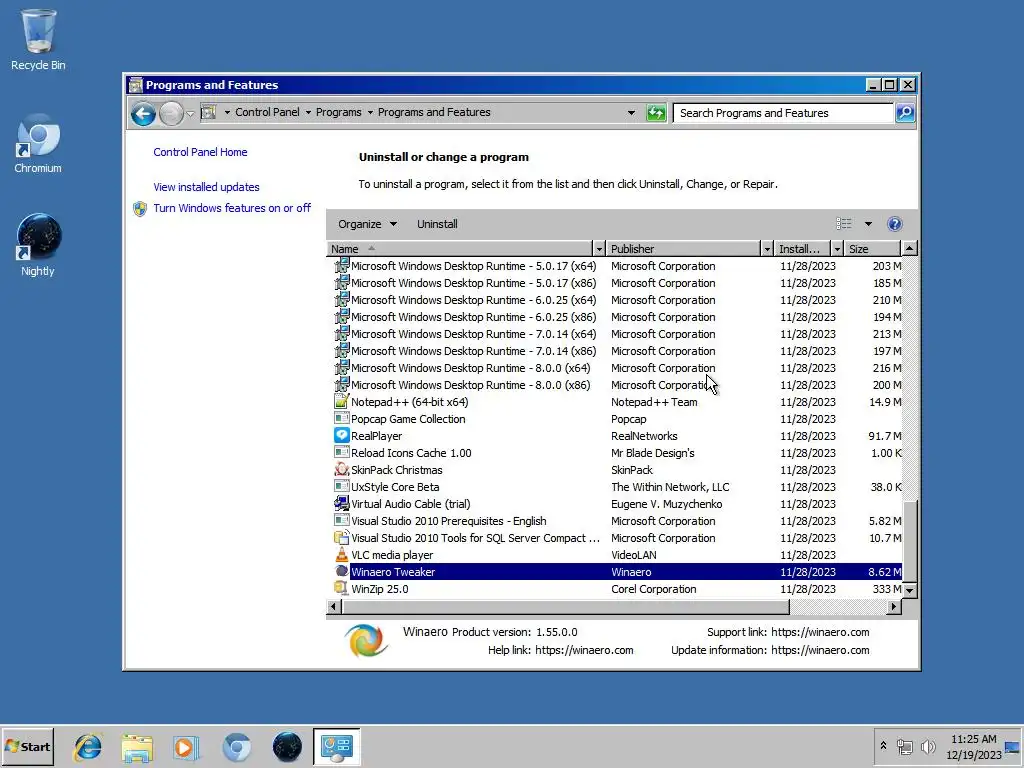Click the Popcap Game Collection icon
Viewport: 1024px width, 768px height.
341,419
